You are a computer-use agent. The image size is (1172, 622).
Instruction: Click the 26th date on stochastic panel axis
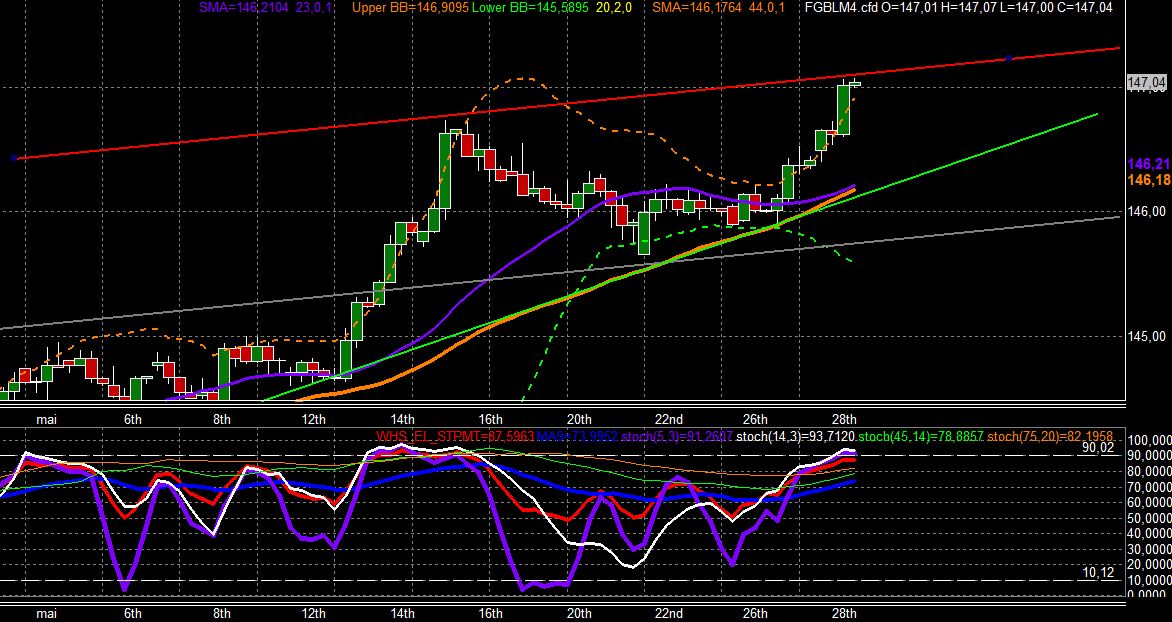[x=756, y=613]
